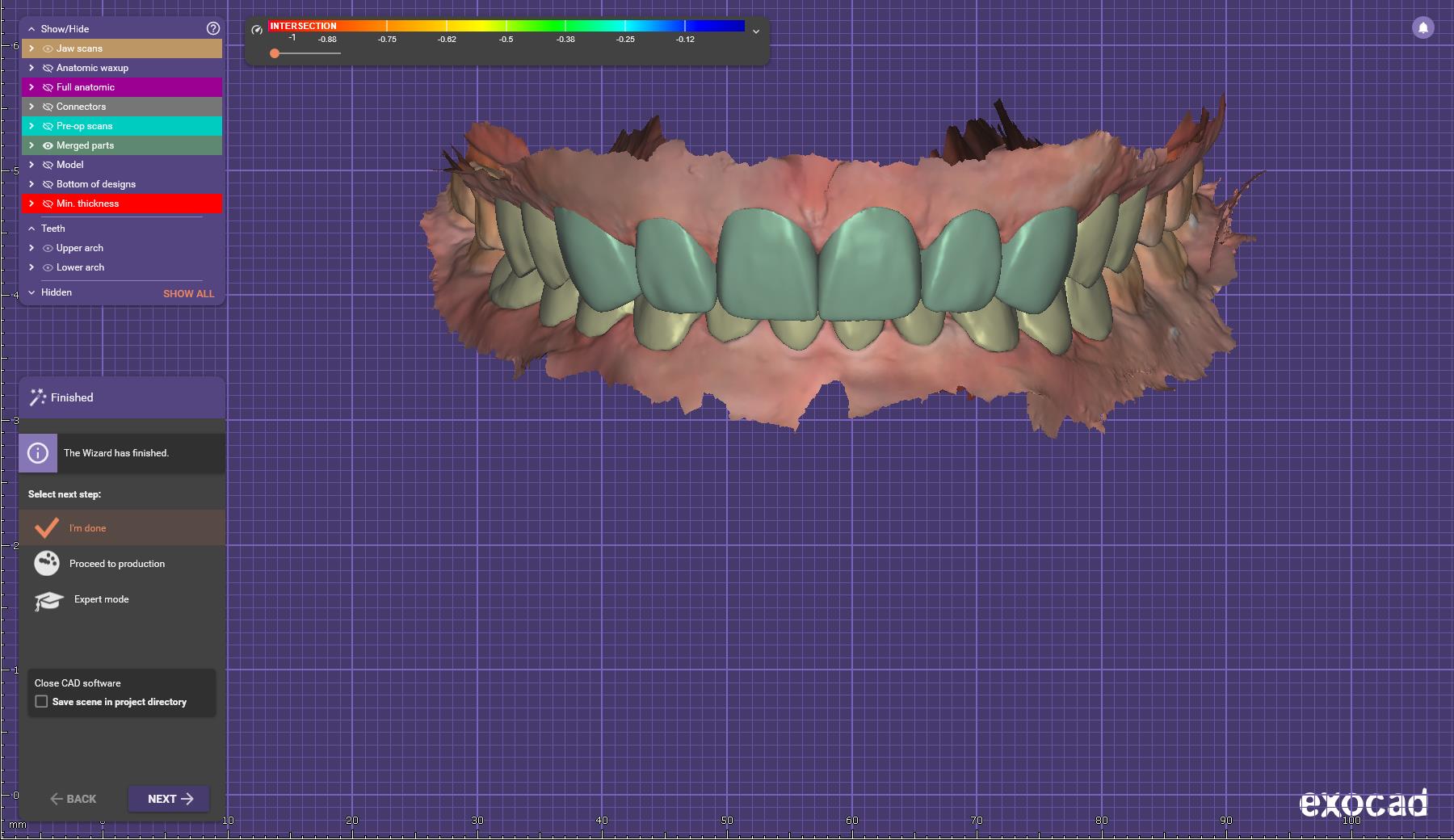Click the Finished magic wand icon
The width and height of the screenshot is (1454, 840).
click(37, 397)
